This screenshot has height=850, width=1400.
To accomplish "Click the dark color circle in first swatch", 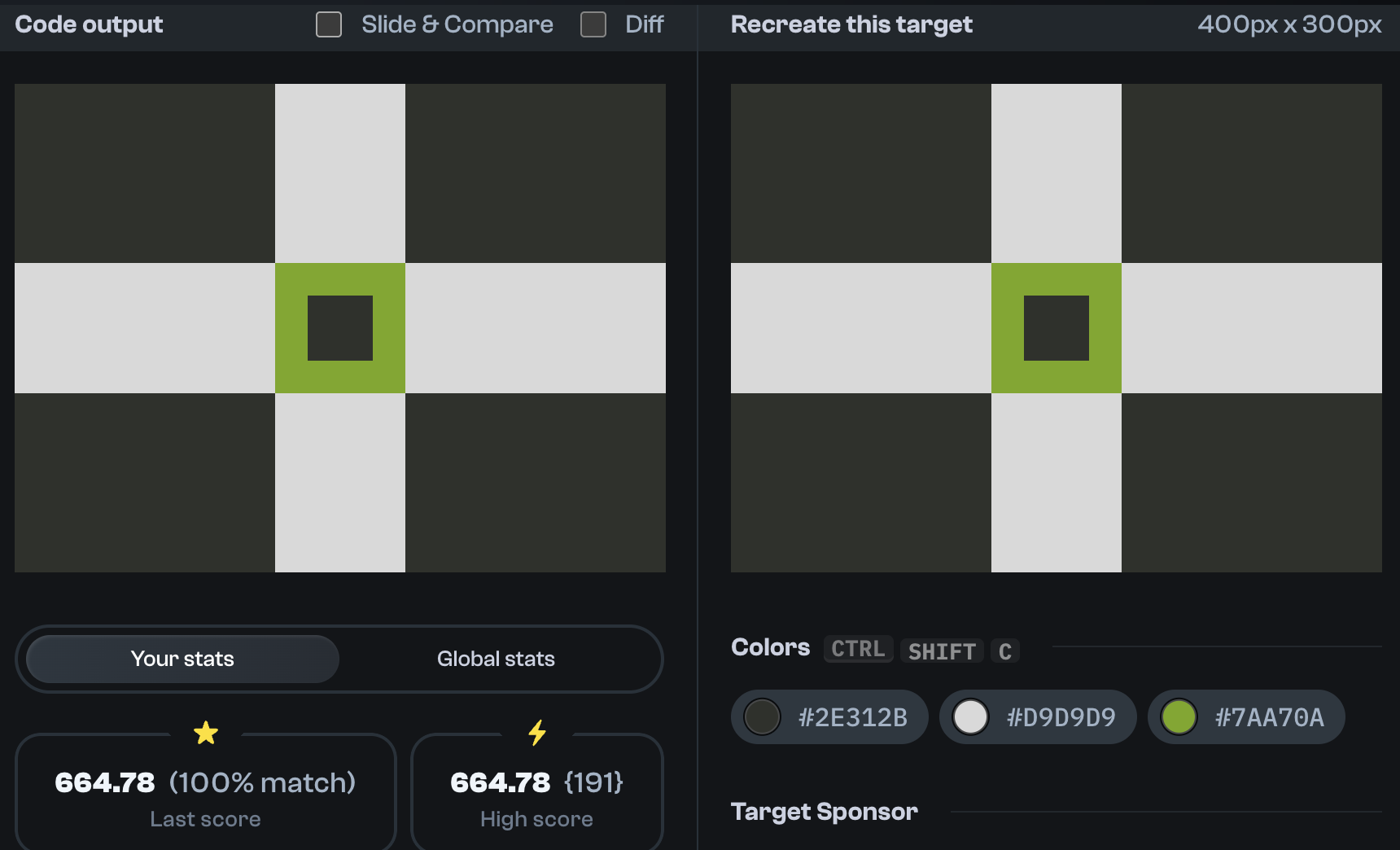I will 763,717.
